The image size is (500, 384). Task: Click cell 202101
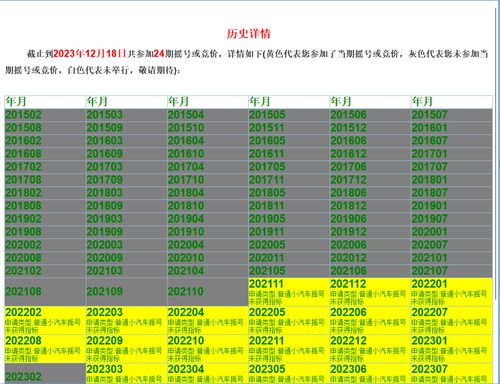click(452, 258)
